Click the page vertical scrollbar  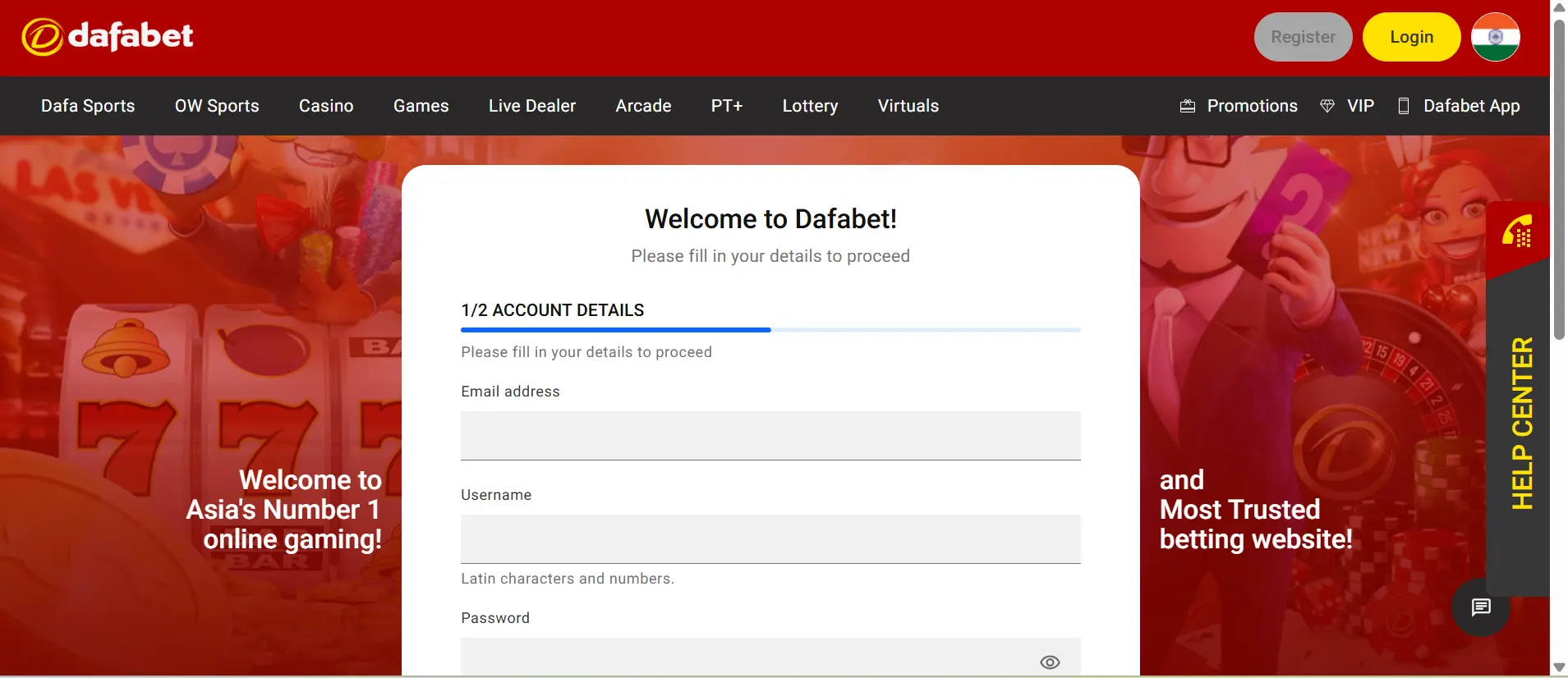point(1559,179)
